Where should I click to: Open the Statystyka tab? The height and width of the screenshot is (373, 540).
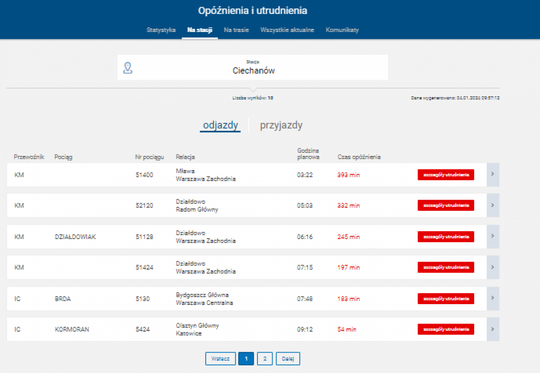pyautogui.click(x=161, y=30)
